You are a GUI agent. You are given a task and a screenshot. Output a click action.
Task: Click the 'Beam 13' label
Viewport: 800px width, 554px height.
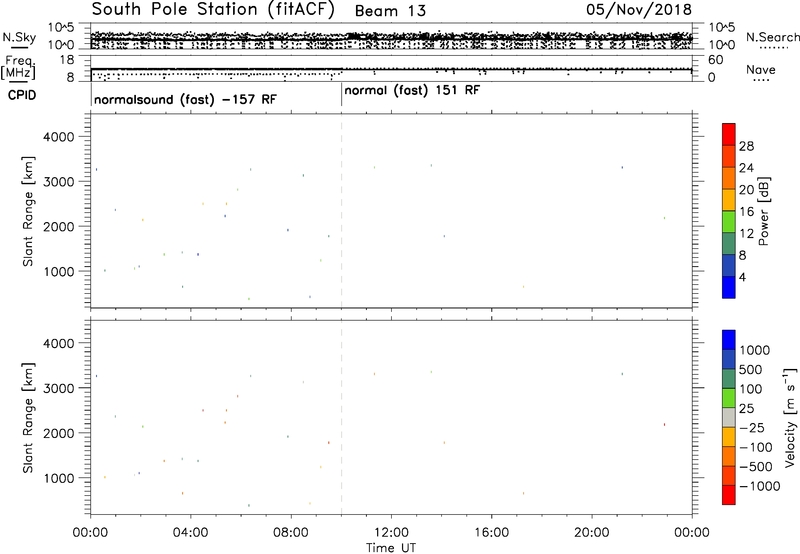pos(390,11)
